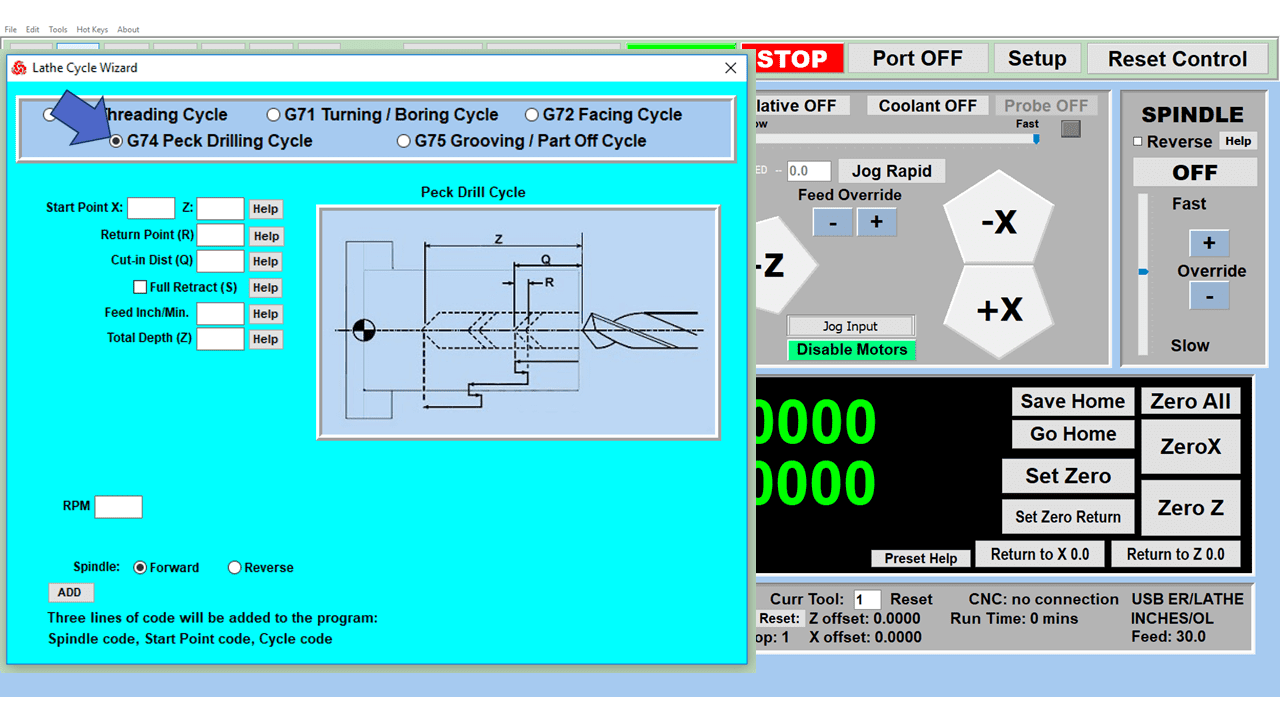Adjust the vertical spindle speed slider
This screenshot has height=720, width=1280.
(x=1143, y=271)
